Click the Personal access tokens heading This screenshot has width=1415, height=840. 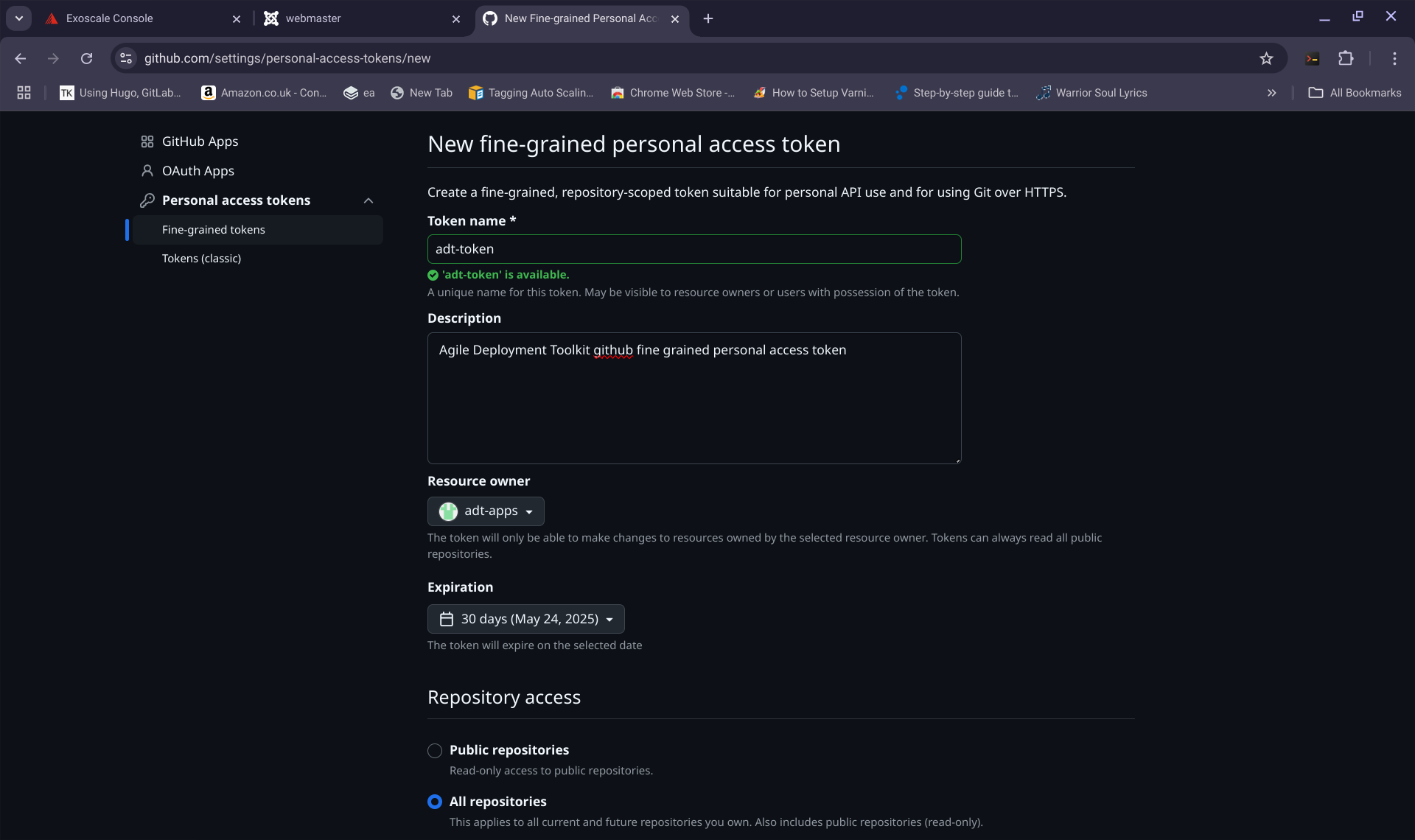(x=236, y=200)
